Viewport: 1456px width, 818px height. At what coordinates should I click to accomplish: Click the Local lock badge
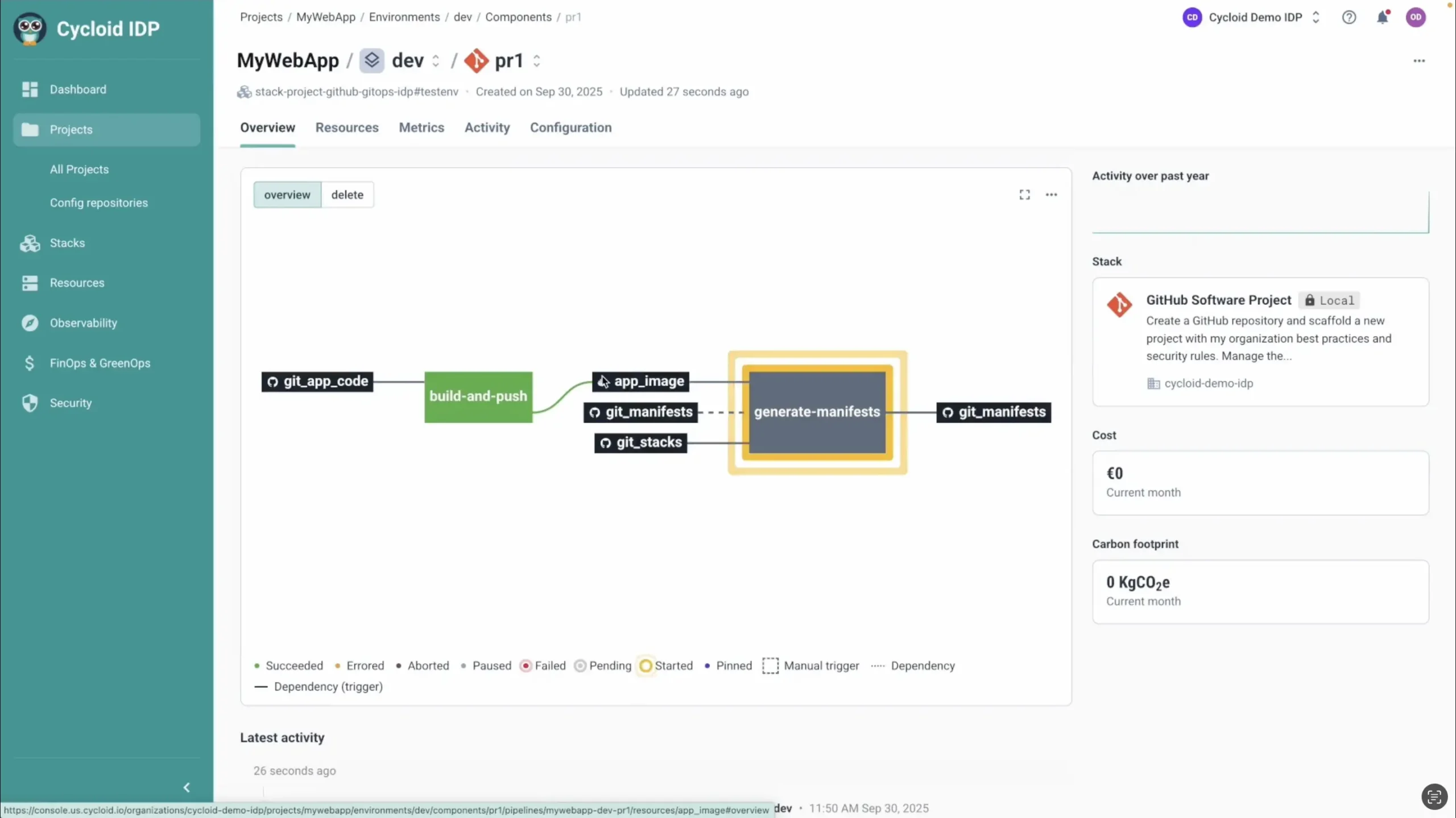click(1329, 300)
